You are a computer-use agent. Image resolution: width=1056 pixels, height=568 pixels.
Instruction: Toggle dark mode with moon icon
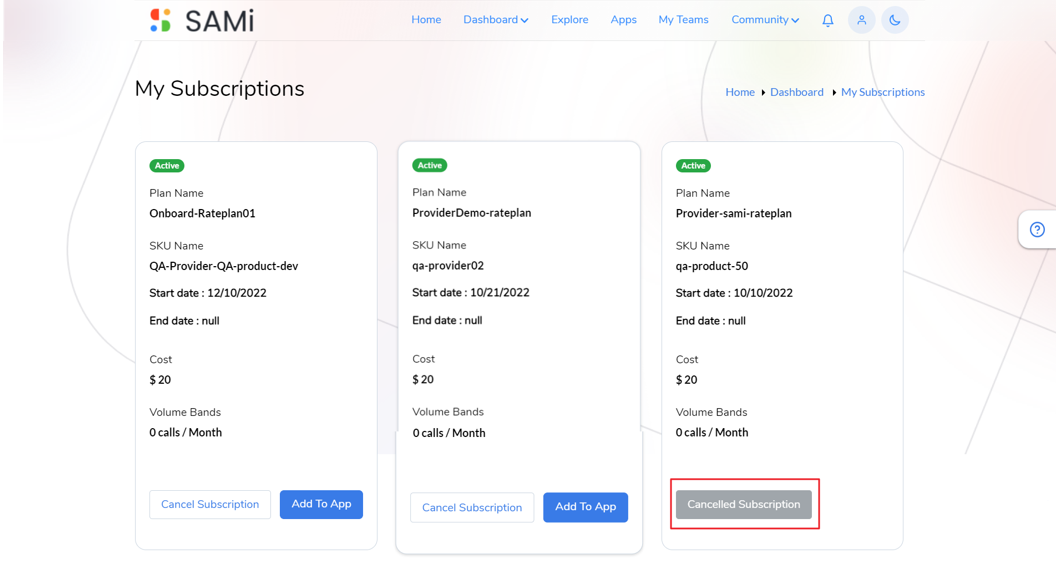(x=895, y=20)
